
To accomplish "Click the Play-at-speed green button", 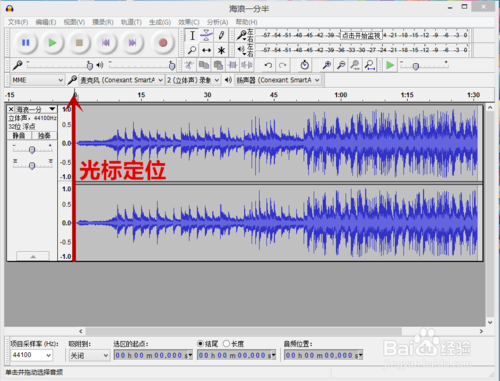I will [x=390, y=65].
